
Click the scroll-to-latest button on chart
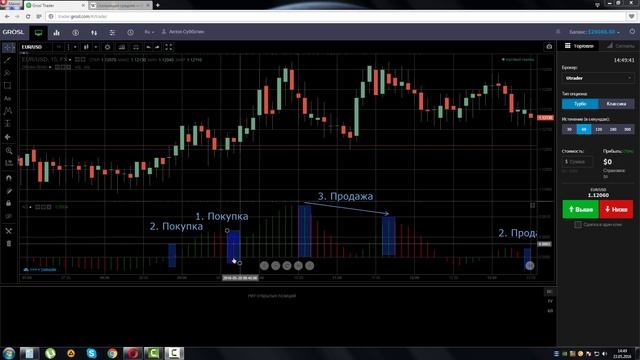(x=530, y=266)
